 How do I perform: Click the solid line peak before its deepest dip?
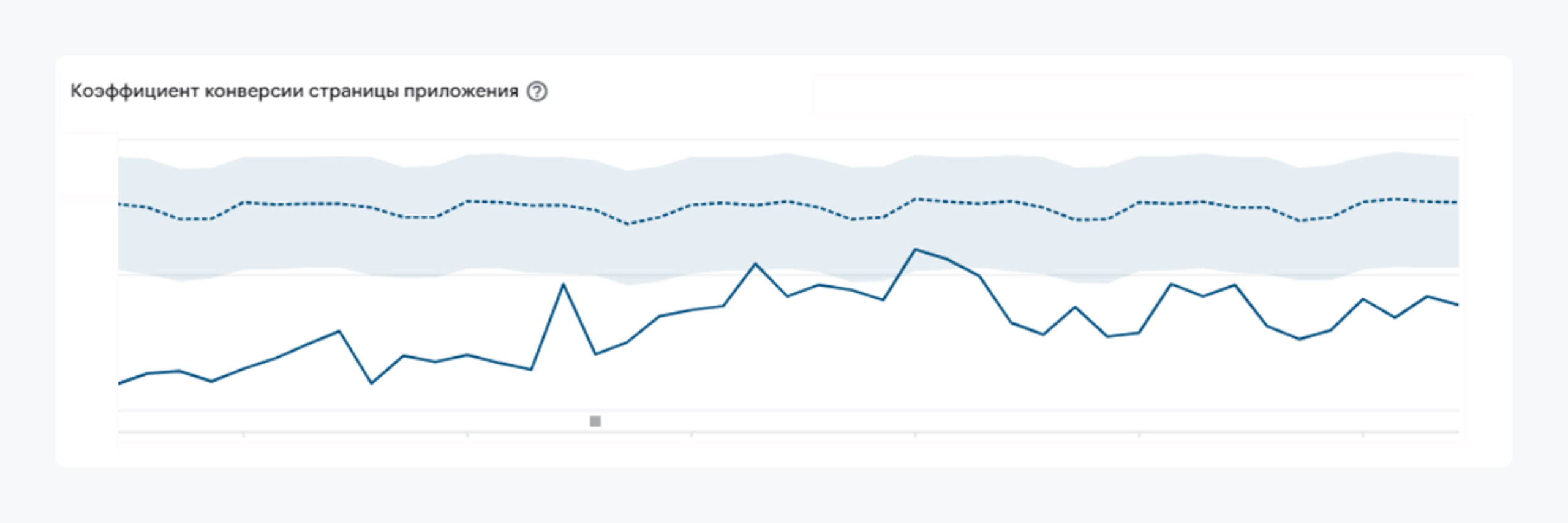click(x=339, y=331)
